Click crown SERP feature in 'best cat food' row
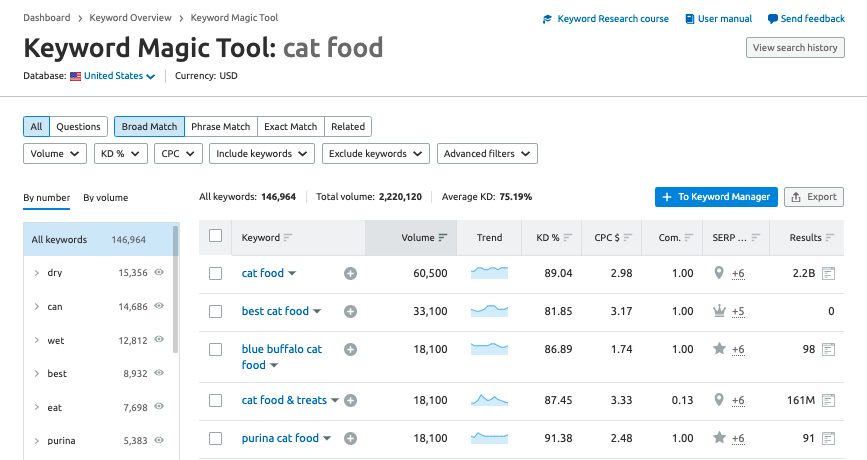 719,311
